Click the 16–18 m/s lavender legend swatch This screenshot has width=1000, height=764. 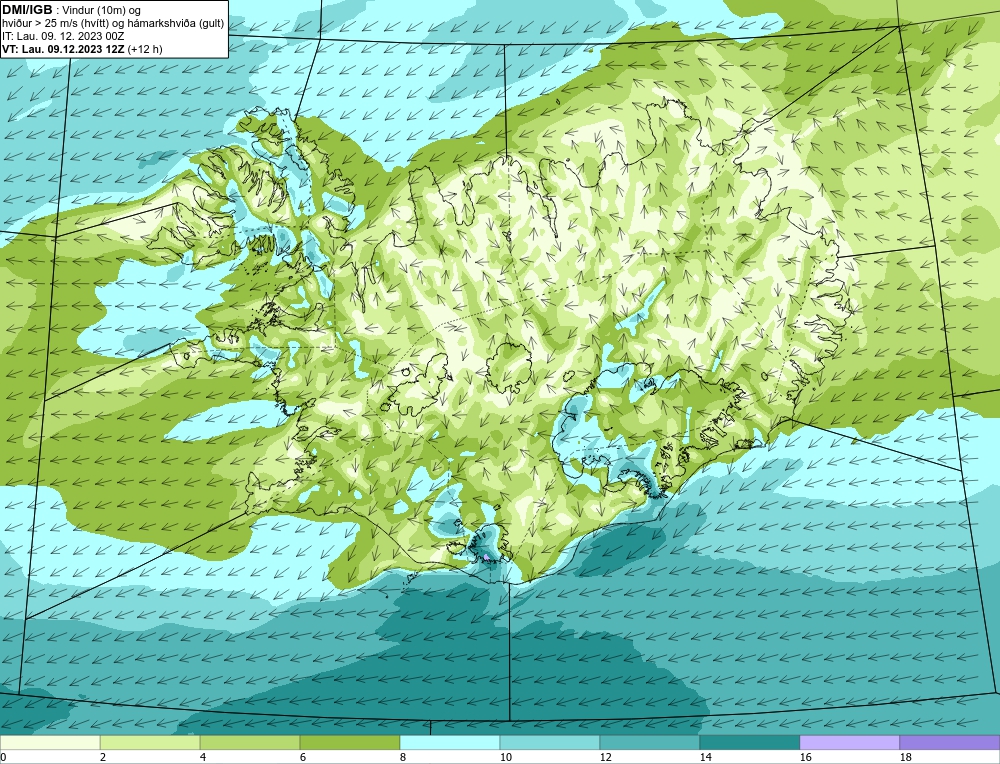point(850,743)
